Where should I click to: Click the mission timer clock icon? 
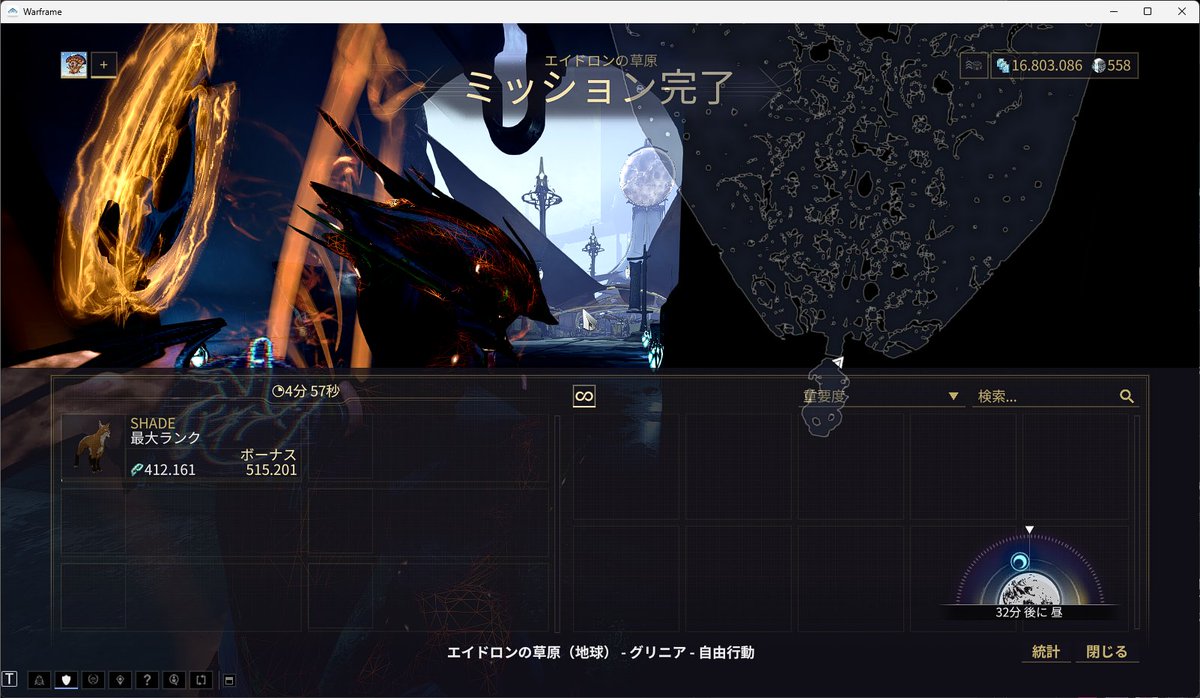point(278,392)
